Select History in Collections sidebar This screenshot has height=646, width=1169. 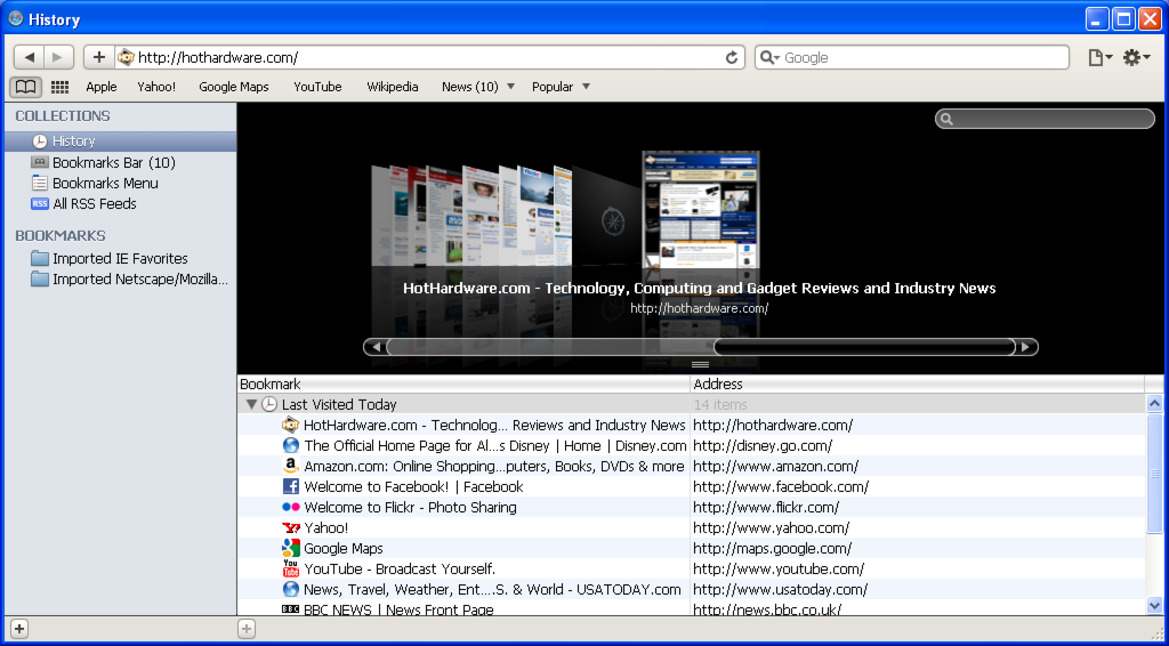pos(120,141)
